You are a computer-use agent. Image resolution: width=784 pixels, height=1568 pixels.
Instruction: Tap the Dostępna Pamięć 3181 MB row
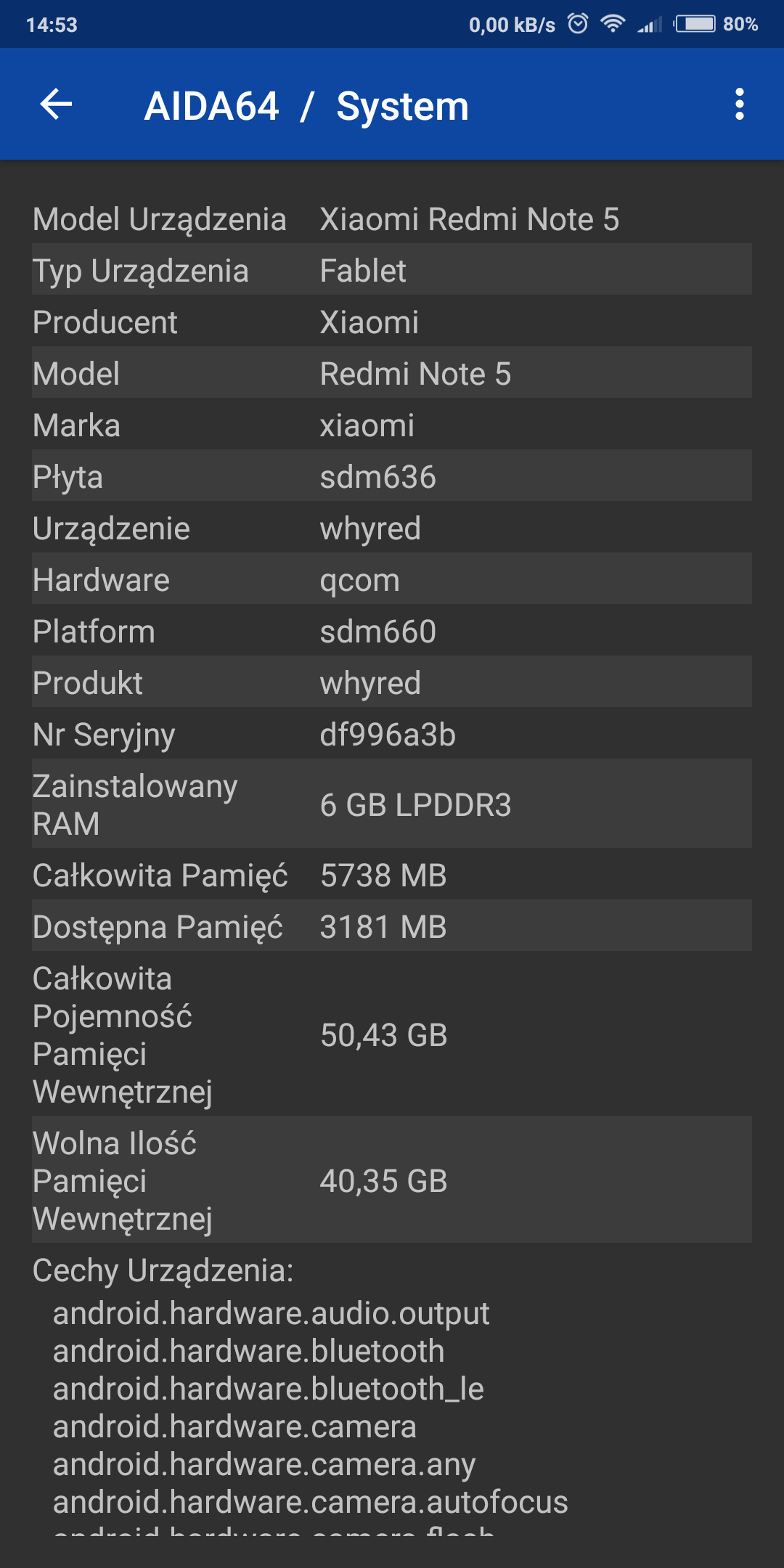click(392, 927)
